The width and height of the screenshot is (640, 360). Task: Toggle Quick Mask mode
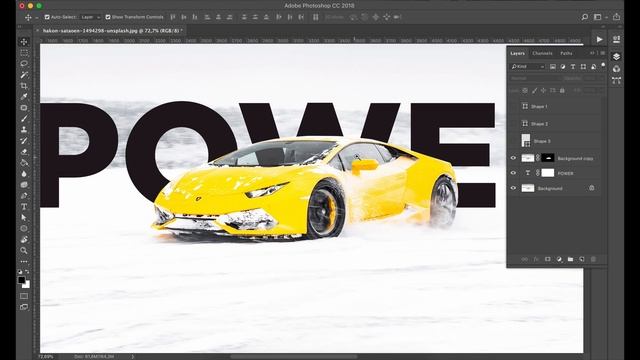(24, 296)
